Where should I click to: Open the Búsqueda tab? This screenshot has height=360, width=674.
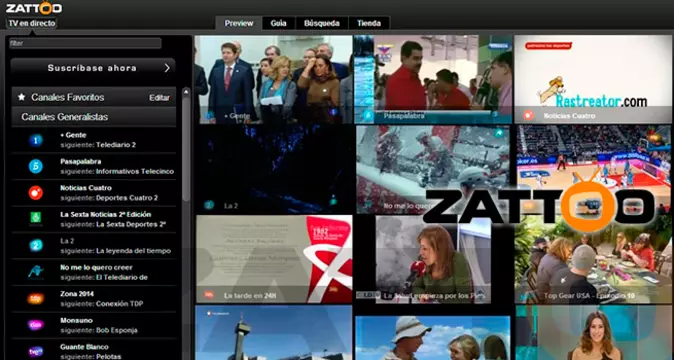click(x=322, y=23)
